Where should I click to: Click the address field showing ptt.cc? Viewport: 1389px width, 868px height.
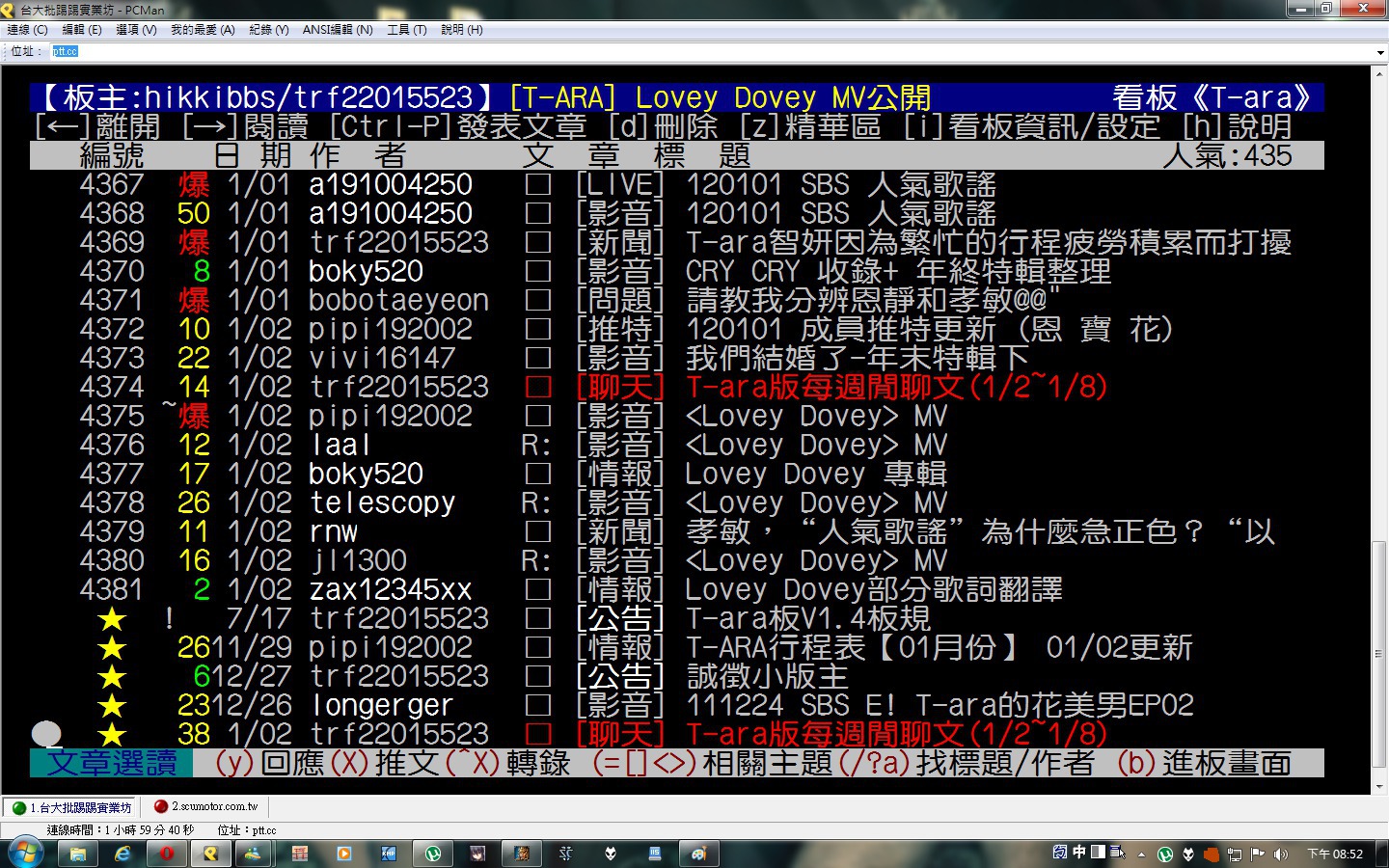pos(711,51)
